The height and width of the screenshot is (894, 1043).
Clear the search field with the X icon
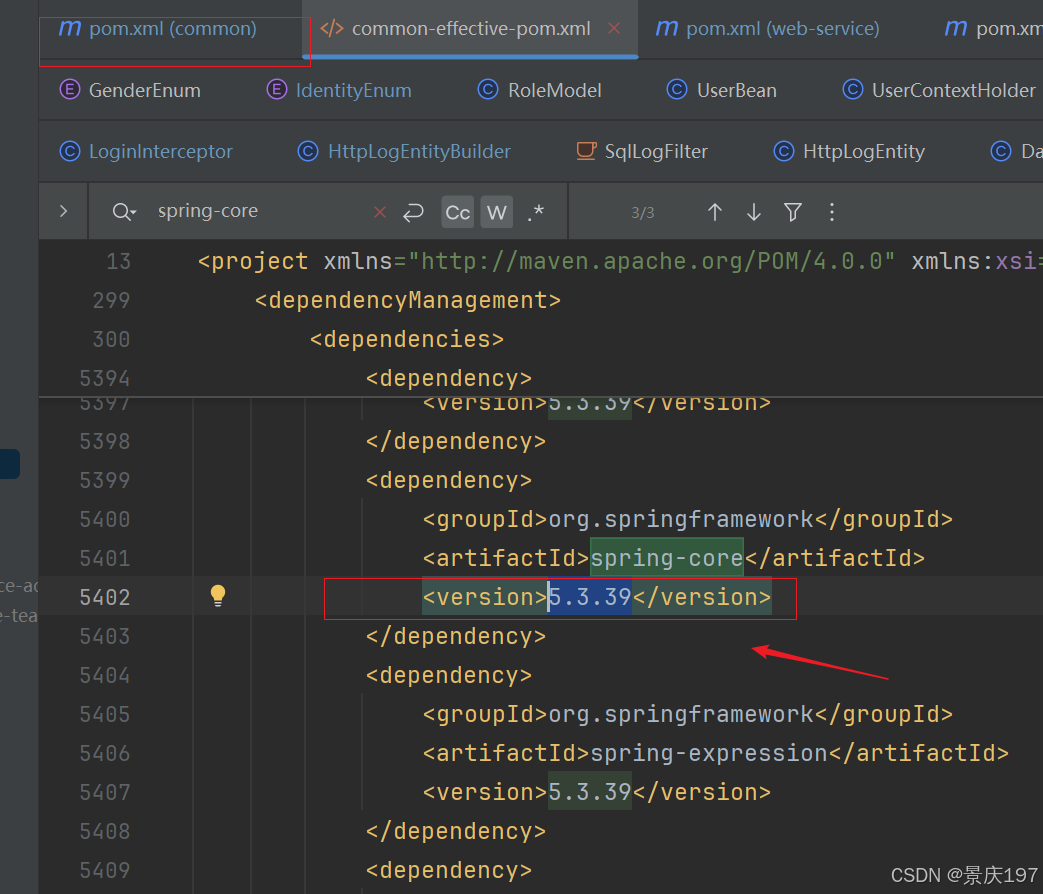point(379,212)
